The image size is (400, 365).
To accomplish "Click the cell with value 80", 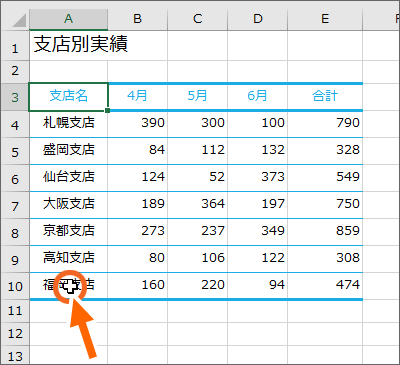I will click(137, 259).
